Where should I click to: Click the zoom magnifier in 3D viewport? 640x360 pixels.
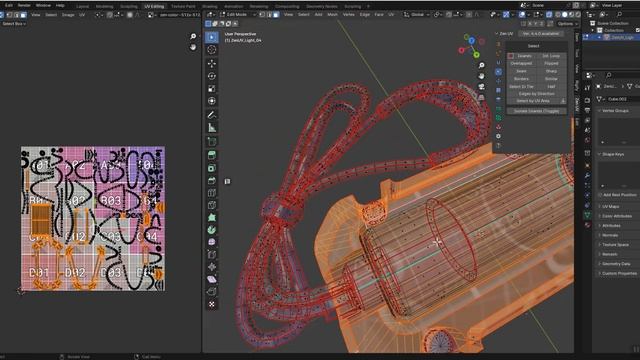pyautogui.click(x=482, y=65)
